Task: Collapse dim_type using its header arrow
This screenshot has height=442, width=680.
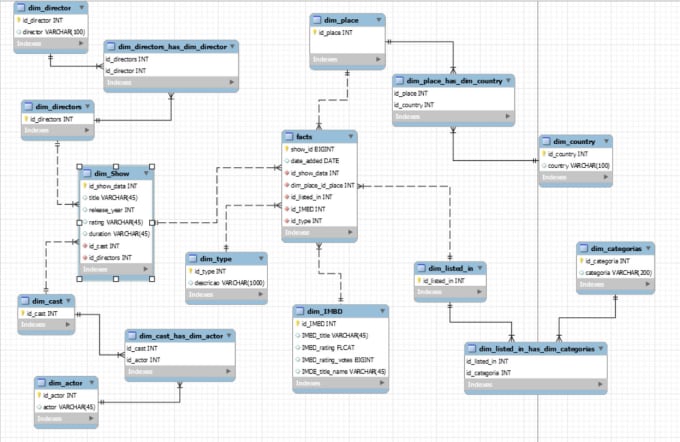Action: [x=261, y=259]
